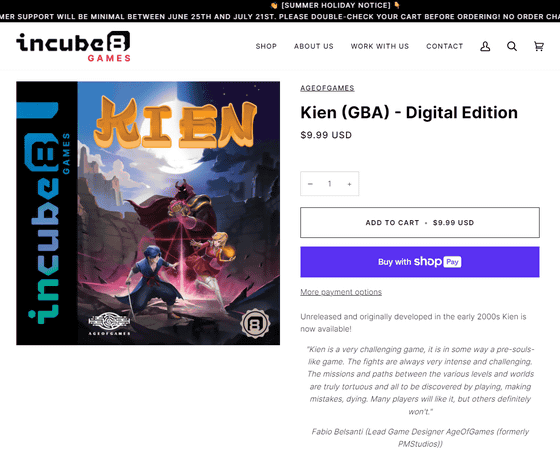This screenshot has width=560, height=453.
Task: Open the Contact page
Action: [x=444, y=46]
